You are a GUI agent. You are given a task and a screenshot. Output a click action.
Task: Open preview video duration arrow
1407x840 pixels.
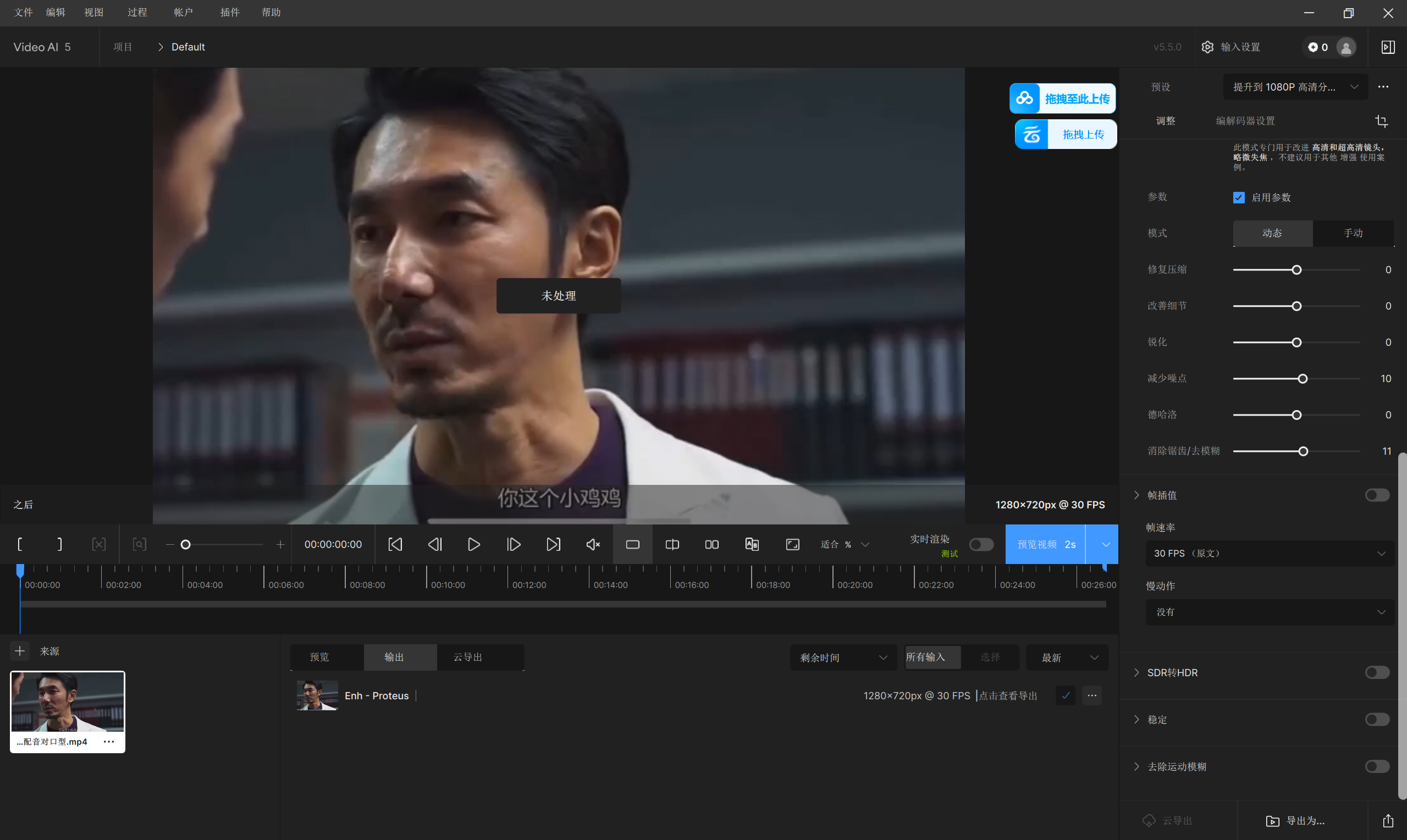tap(1105, 544)
